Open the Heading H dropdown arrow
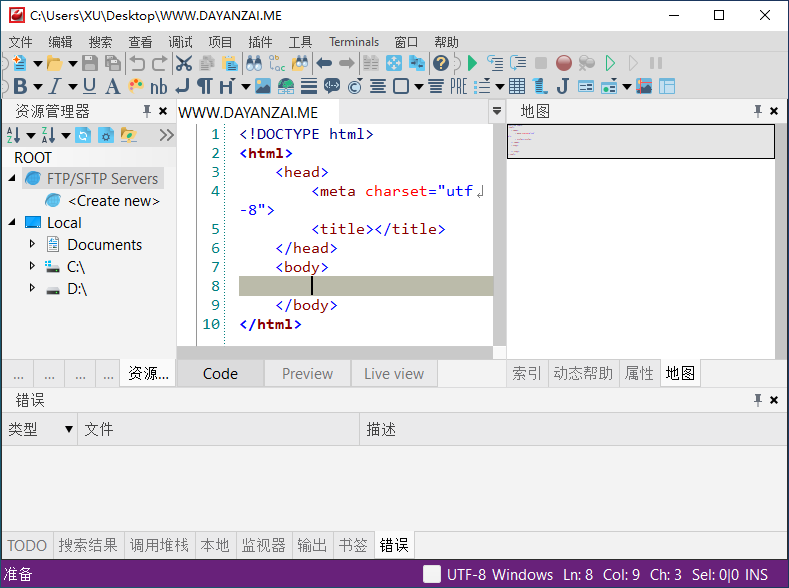The image size is (789, 588). (x=246, y=87)
